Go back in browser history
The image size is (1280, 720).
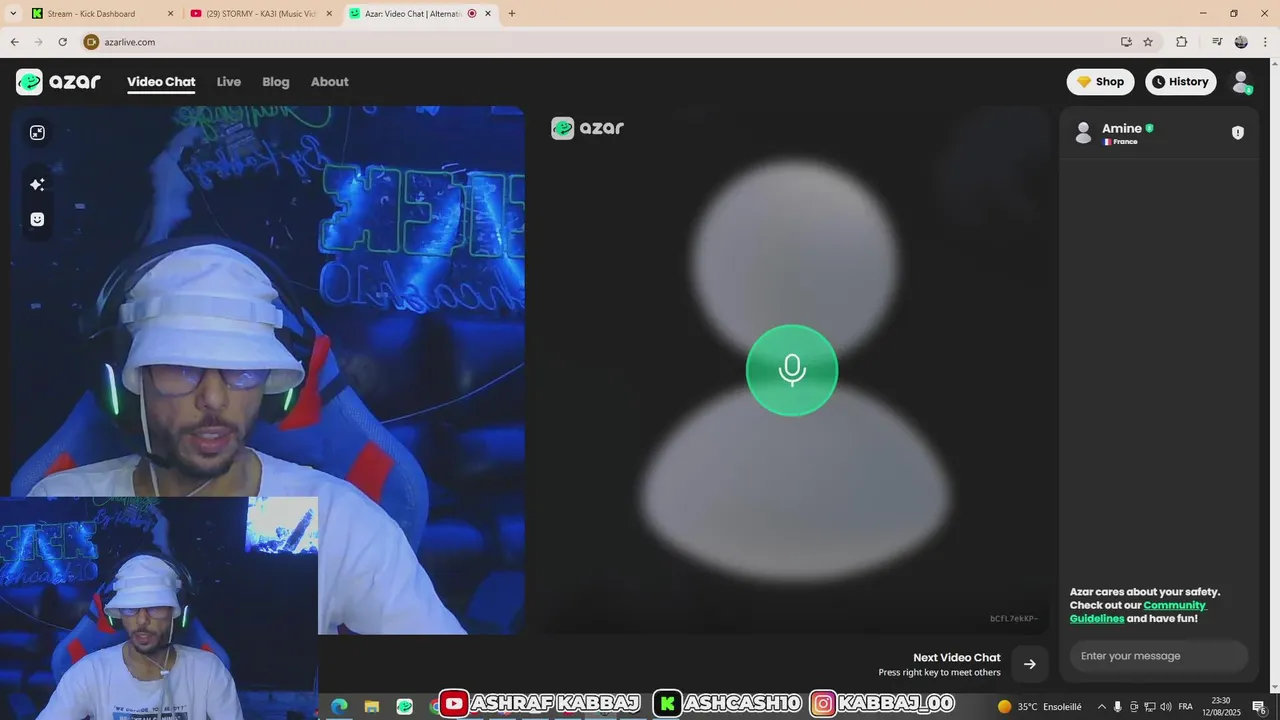point(15,42)
